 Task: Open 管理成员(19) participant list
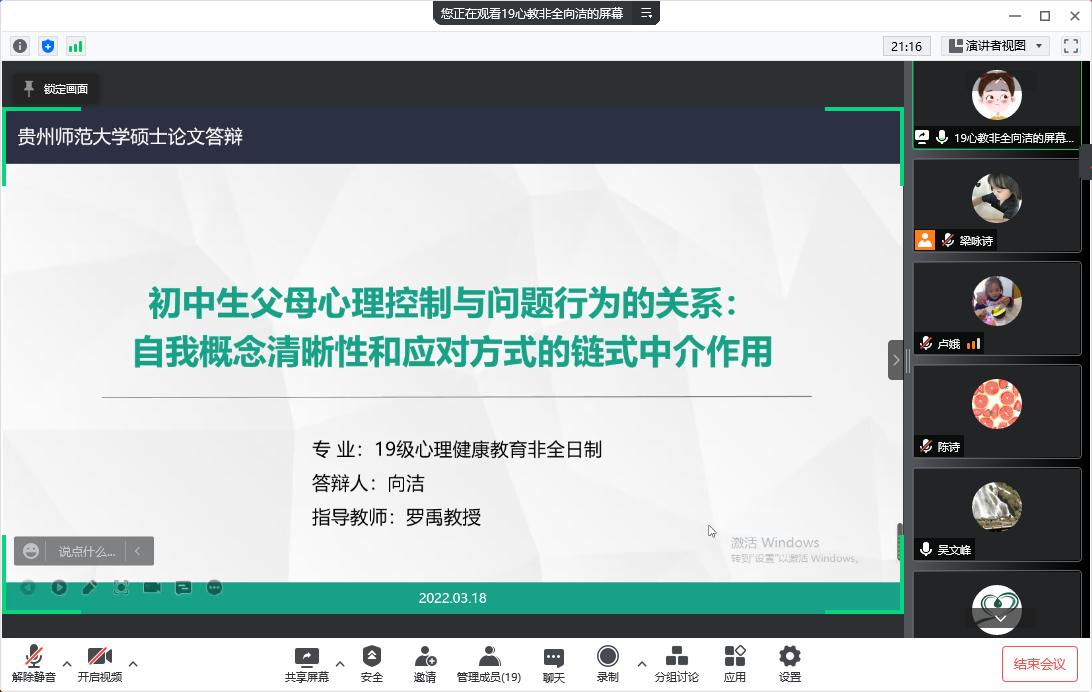[489, 664]
